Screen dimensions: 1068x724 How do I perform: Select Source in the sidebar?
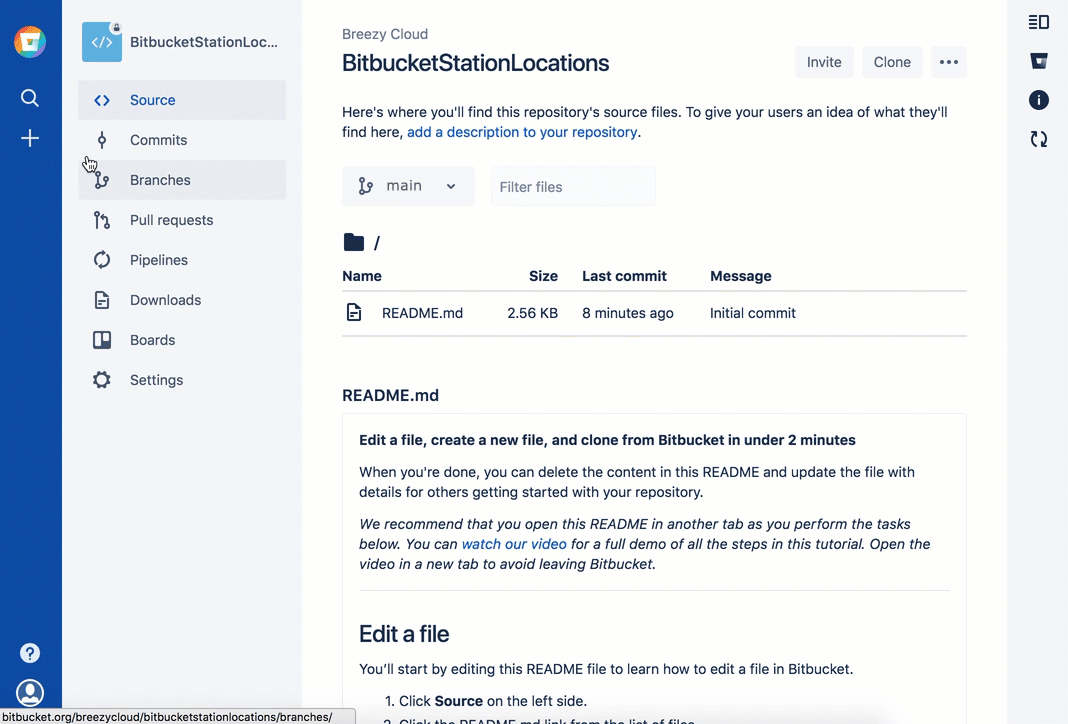(x=152, y=100)
